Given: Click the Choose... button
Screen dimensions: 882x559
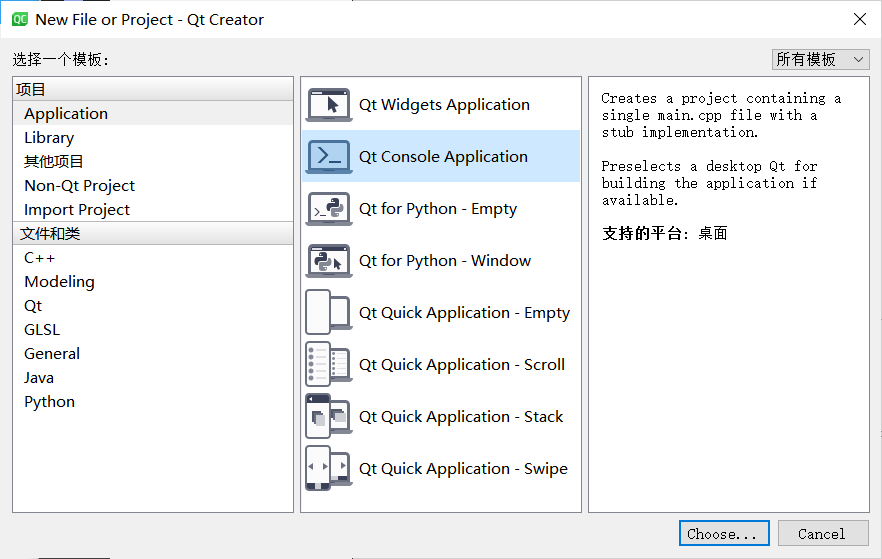Looking at the screenshot, I should point(724,533).
